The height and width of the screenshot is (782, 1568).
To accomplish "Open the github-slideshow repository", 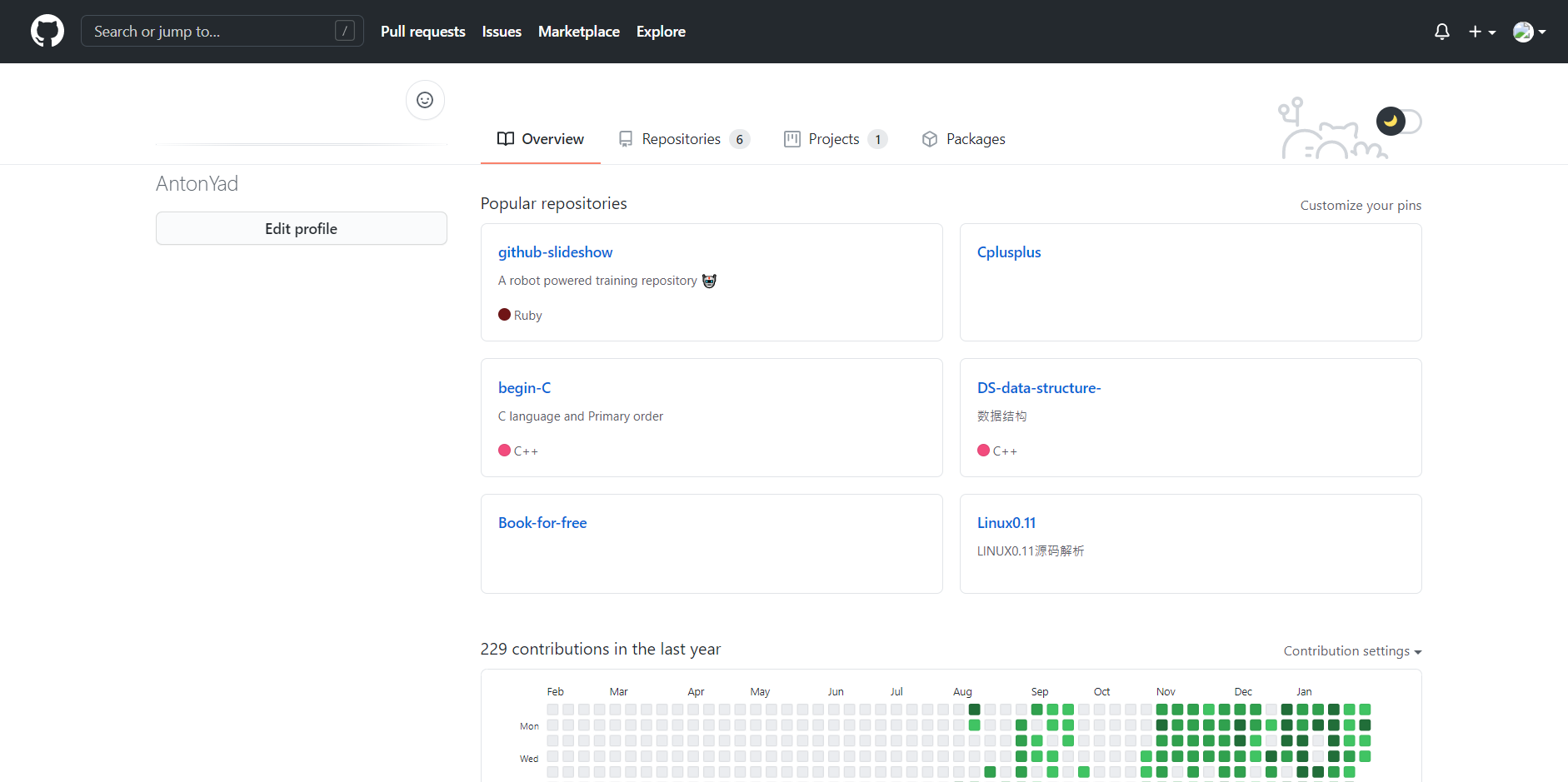I will tap(555, 252).
